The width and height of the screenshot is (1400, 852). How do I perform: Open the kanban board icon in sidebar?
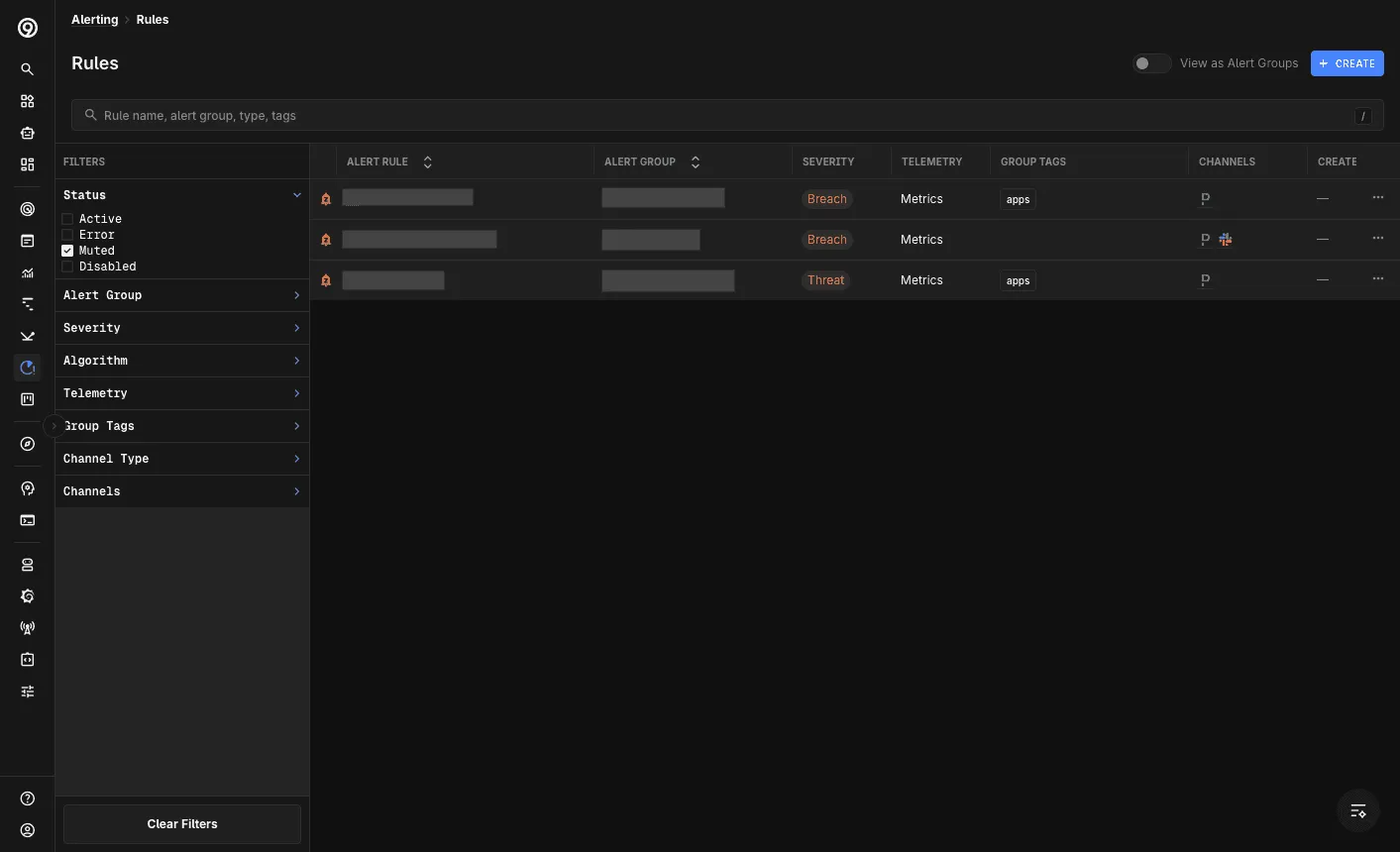click(28, 399)
